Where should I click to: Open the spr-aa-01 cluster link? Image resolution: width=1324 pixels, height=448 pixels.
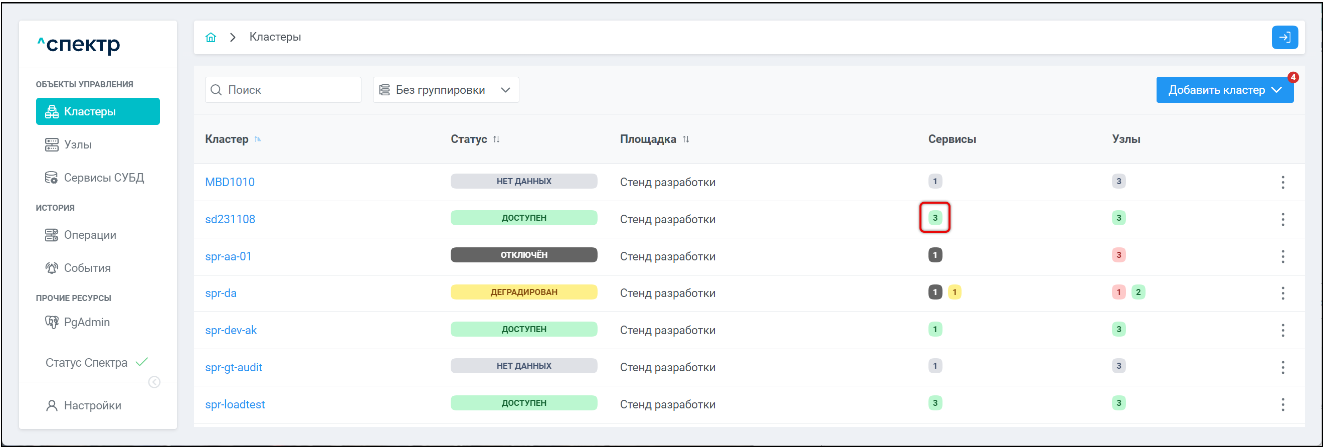(x=228, y=256)
